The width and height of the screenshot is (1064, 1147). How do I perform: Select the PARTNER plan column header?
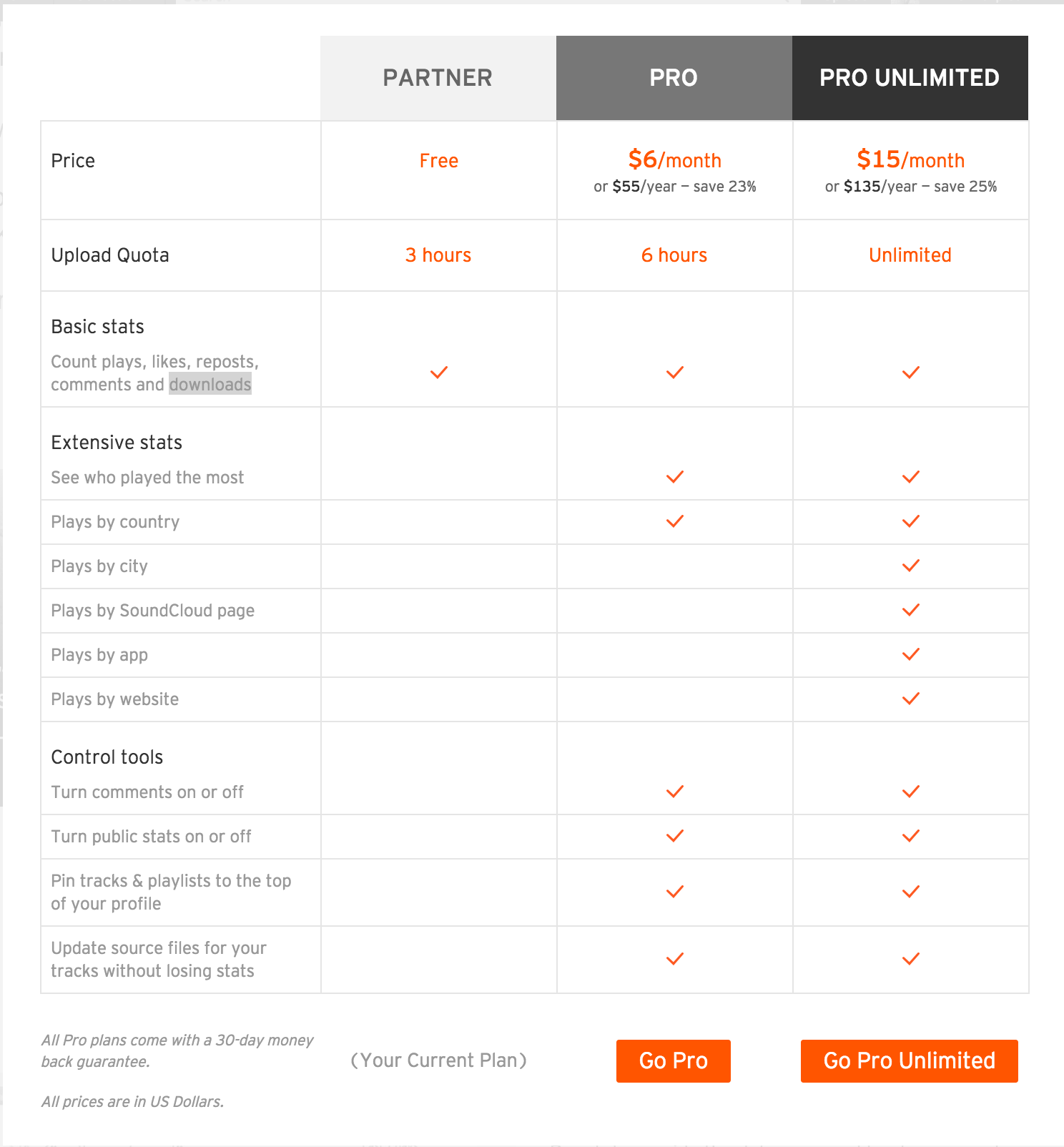(438, 78)
